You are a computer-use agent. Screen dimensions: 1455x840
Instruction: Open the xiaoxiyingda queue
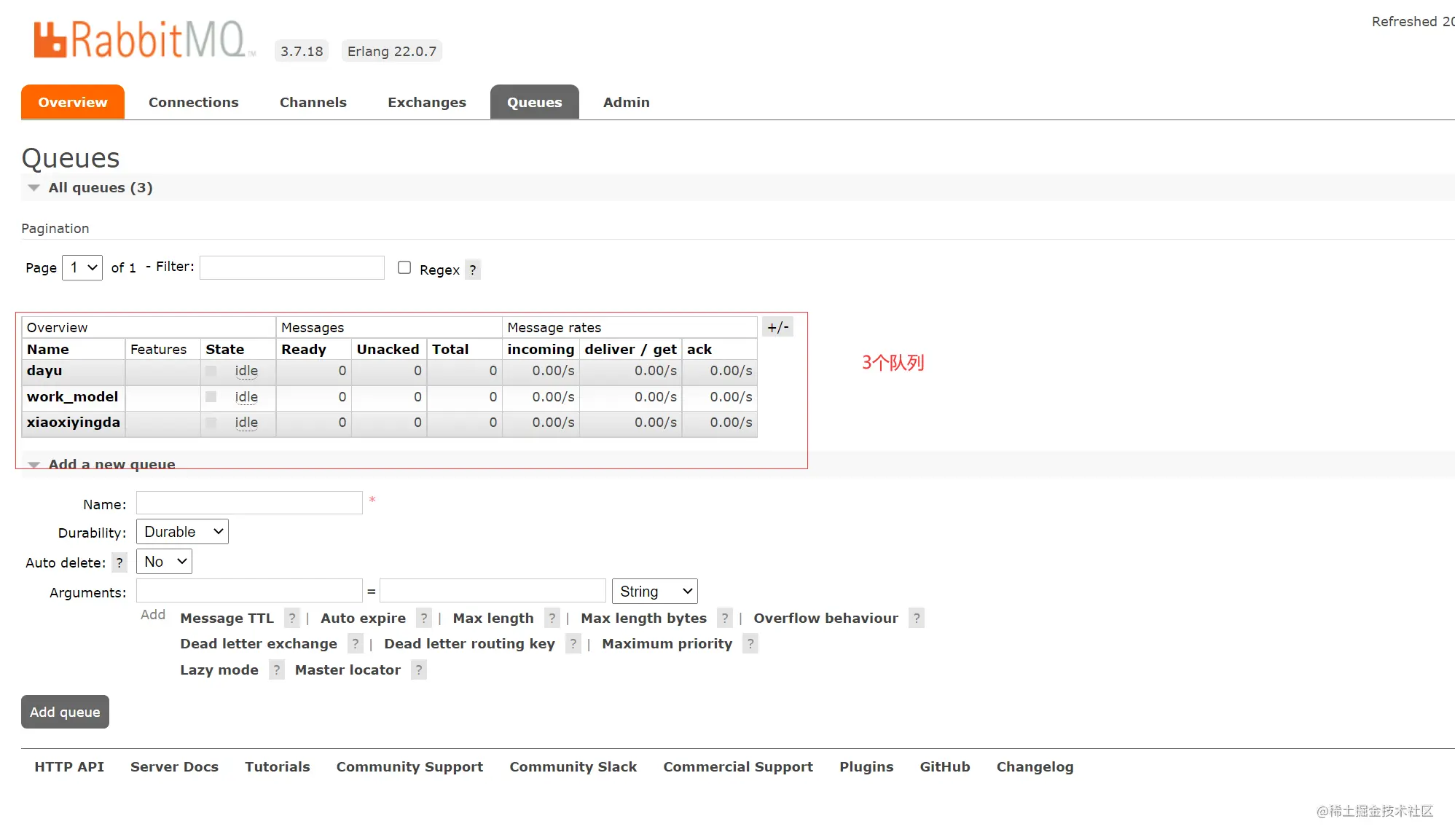(x=74, y=423)
